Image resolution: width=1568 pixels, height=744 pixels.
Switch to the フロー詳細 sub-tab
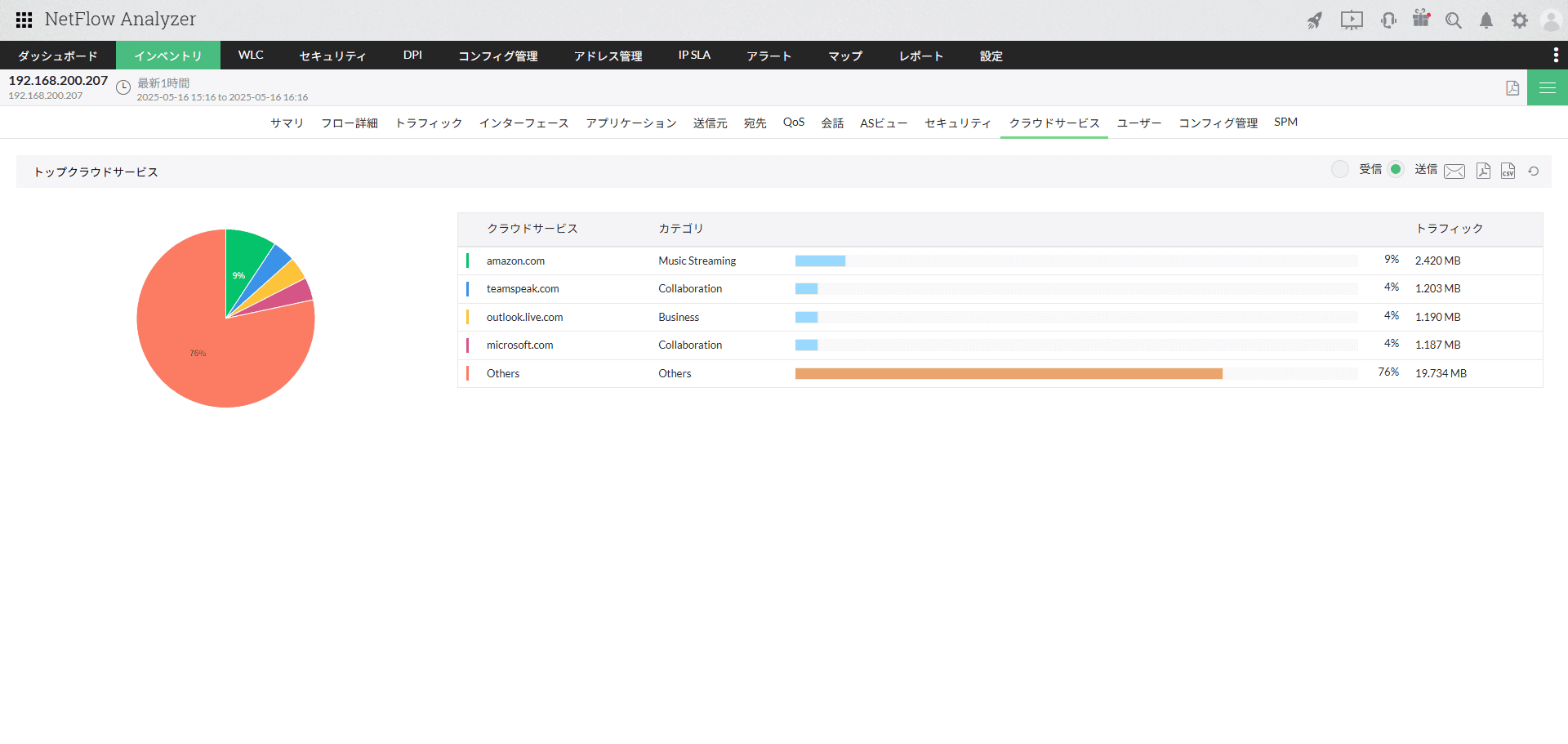pos(350,123)
